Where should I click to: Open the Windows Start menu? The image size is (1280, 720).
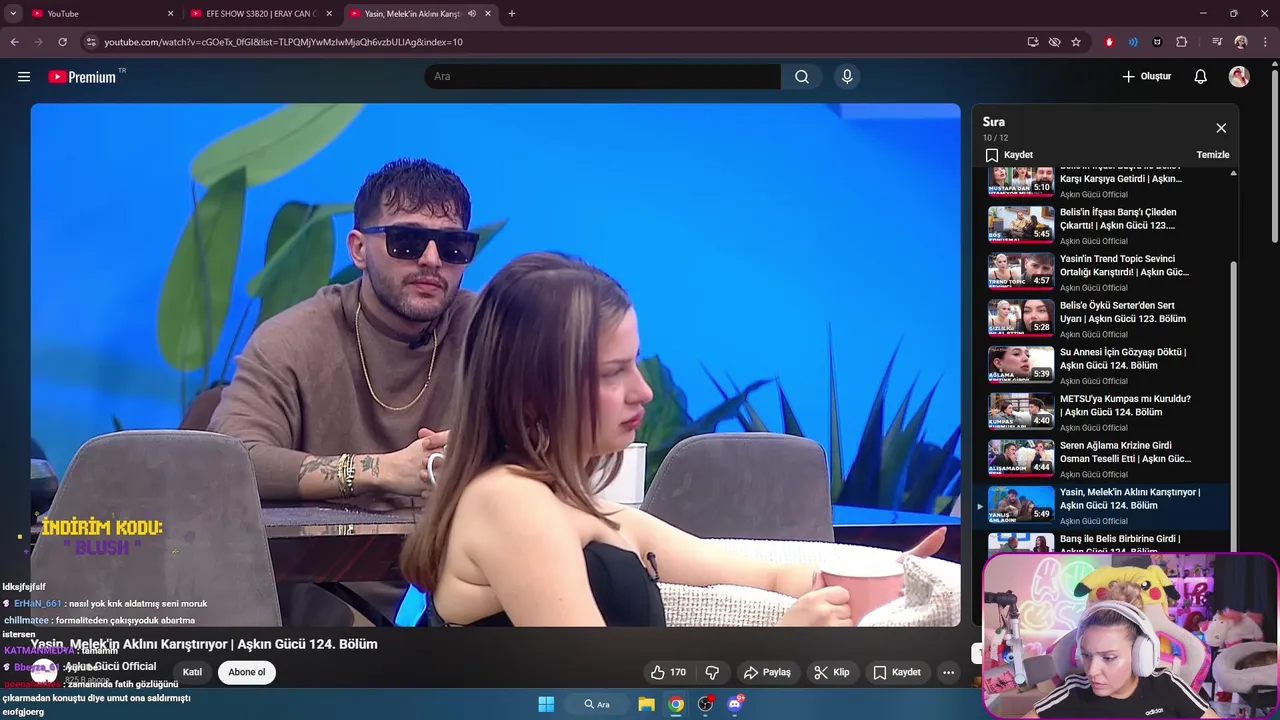pos(546,704)
